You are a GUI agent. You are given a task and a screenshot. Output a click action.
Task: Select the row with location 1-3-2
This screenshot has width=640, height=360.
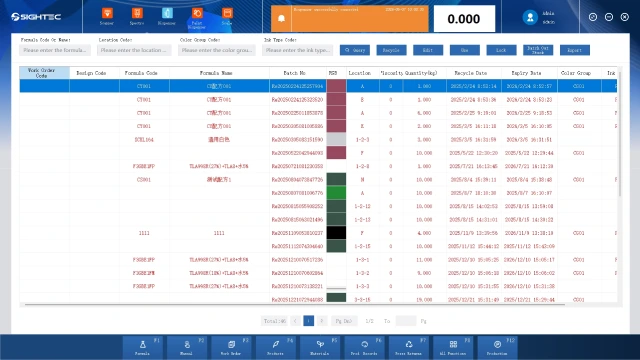(x=318, y=273)
